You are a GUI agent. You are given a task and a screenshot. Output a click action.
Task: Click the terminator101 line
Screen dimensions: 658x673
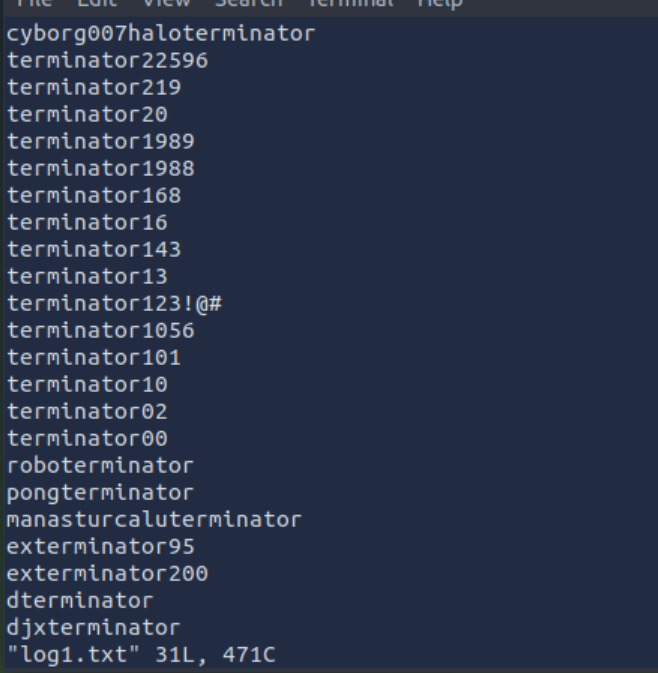tap(94, 357)
